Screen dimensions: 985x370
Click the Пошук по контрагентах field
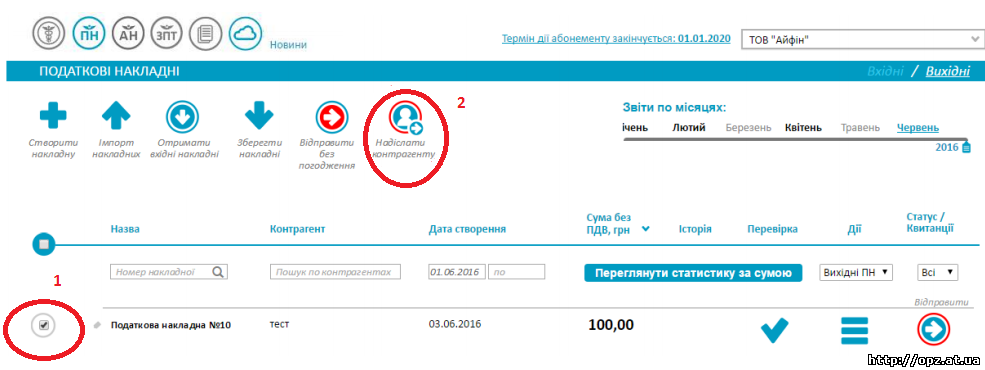pos(335,272)
